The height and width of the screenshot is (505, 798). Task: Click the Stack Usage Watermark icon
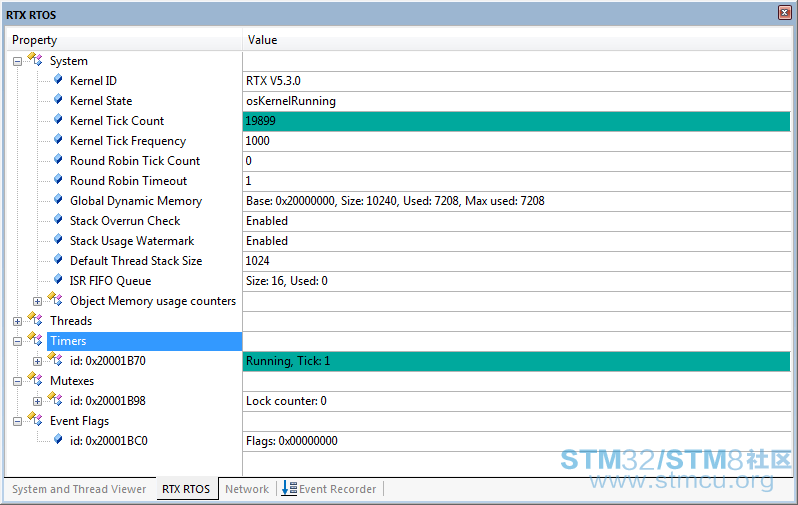[x=58, y=240]
